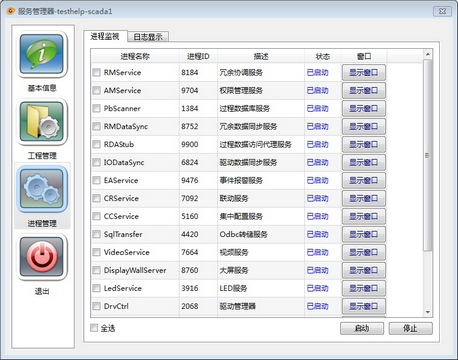Click 显示窗口 for AMService
Viewport: 458px width, 360px height.
pos(364,90)
